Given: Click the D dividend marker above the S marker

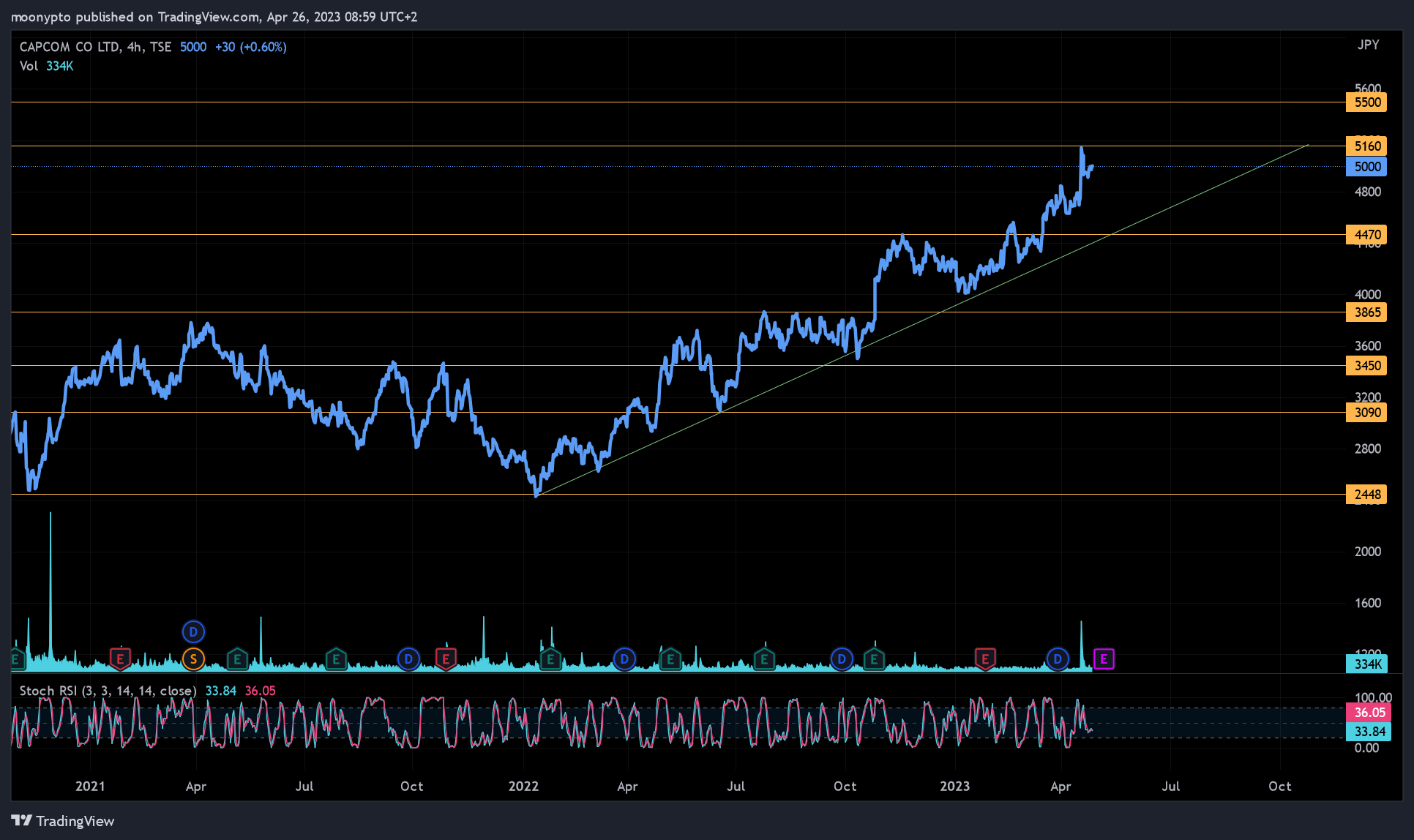Looking at the screenshot, I should [193, 631].
